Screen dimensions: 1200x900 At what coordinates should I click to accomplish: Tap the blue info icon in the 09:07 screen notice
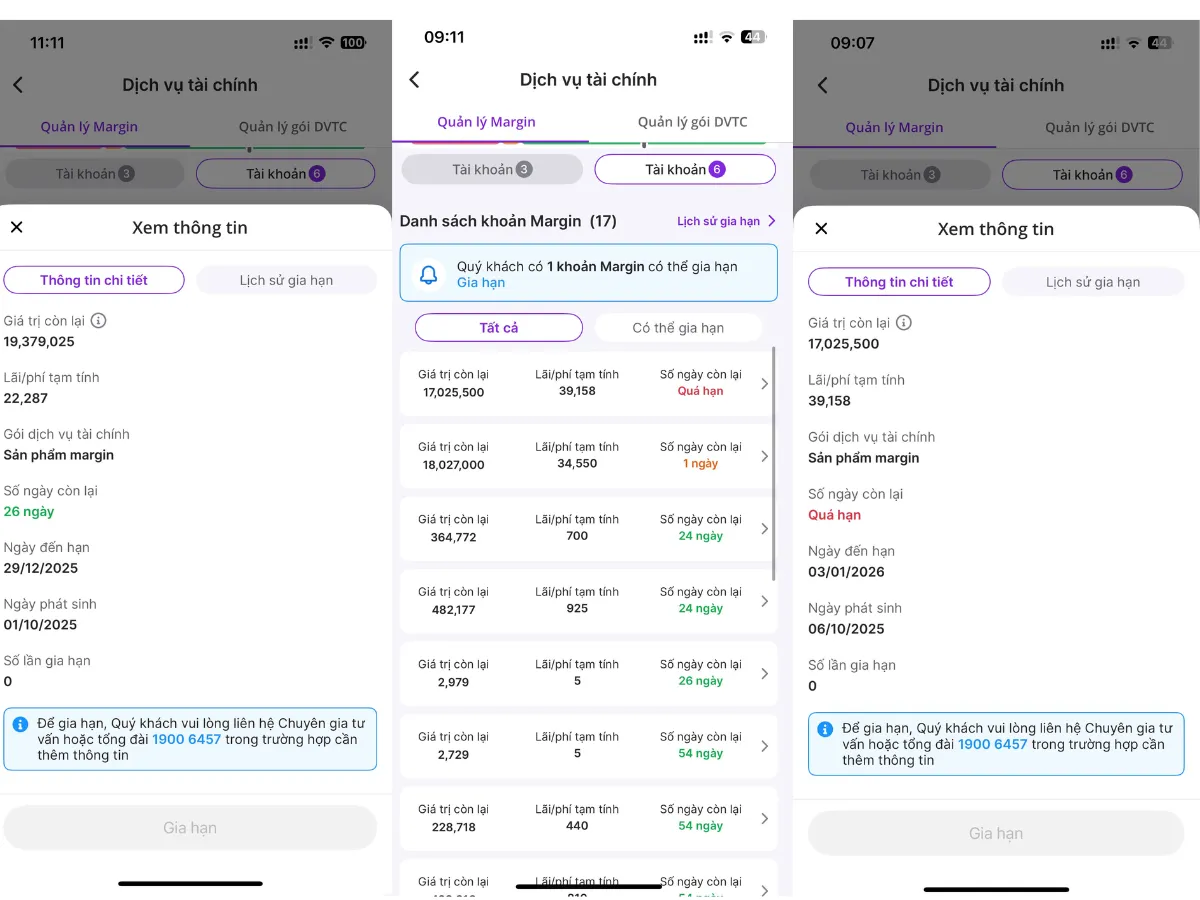(x=825, y=729)
